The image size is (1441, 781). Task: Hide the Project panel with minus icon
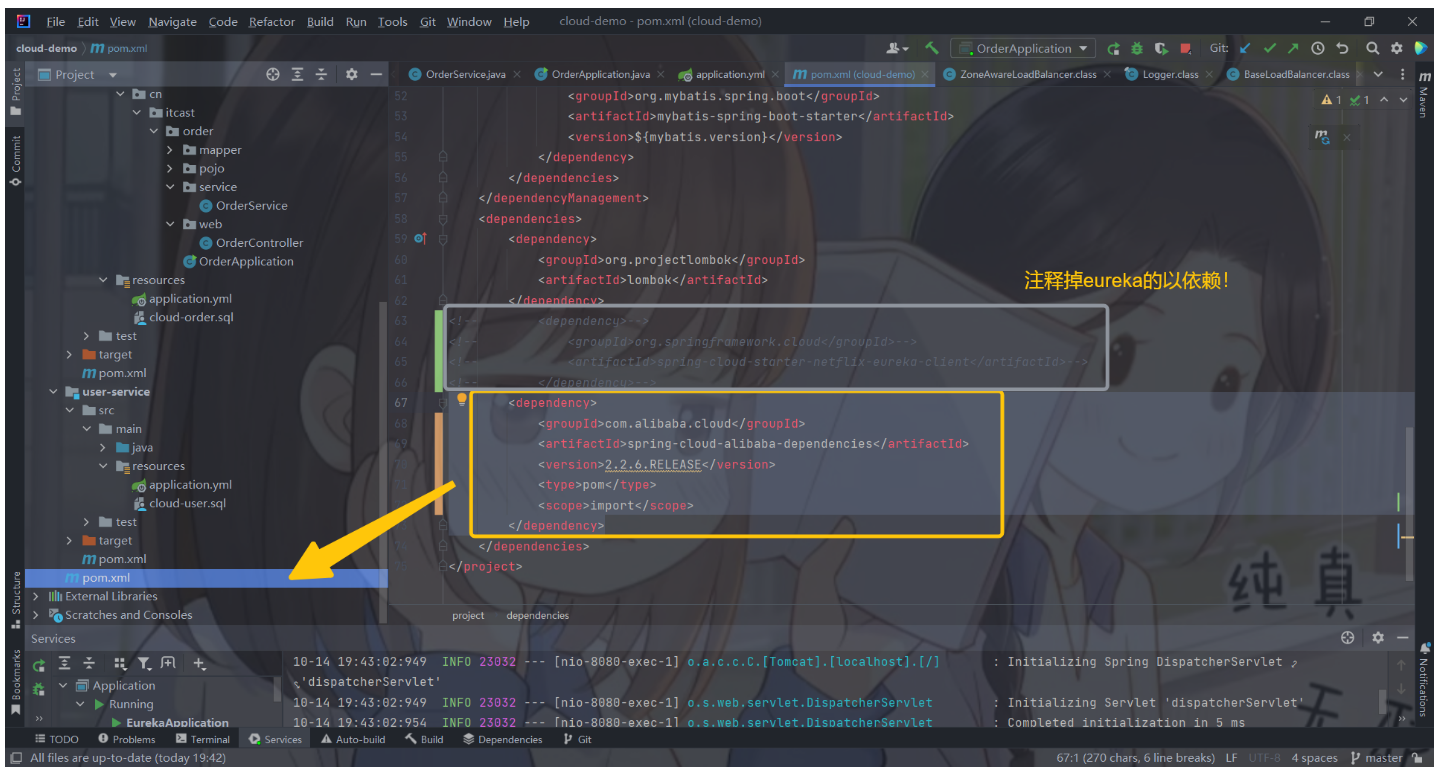(376, 74)
